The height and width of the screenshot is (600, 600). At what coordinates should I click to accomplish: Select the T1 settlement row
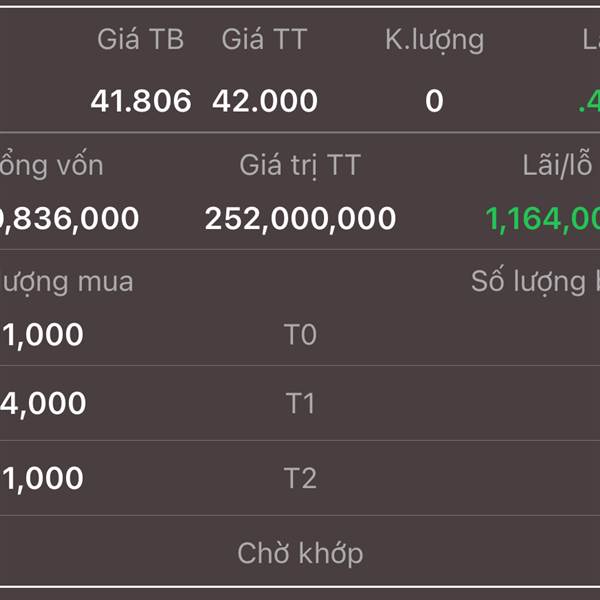[300, 403]
